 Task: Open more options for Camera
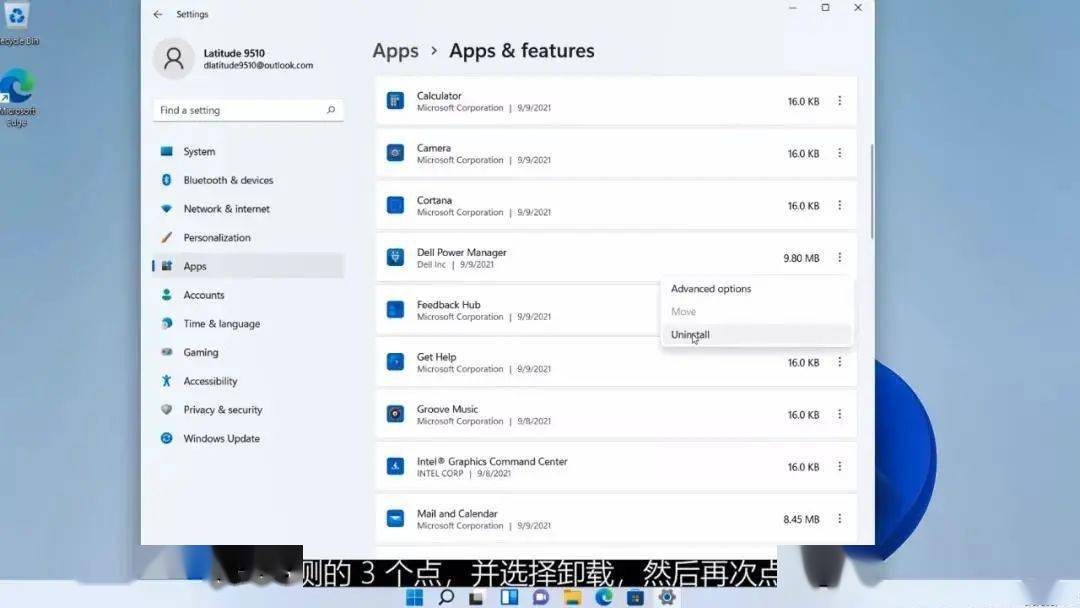click(840, 153)
